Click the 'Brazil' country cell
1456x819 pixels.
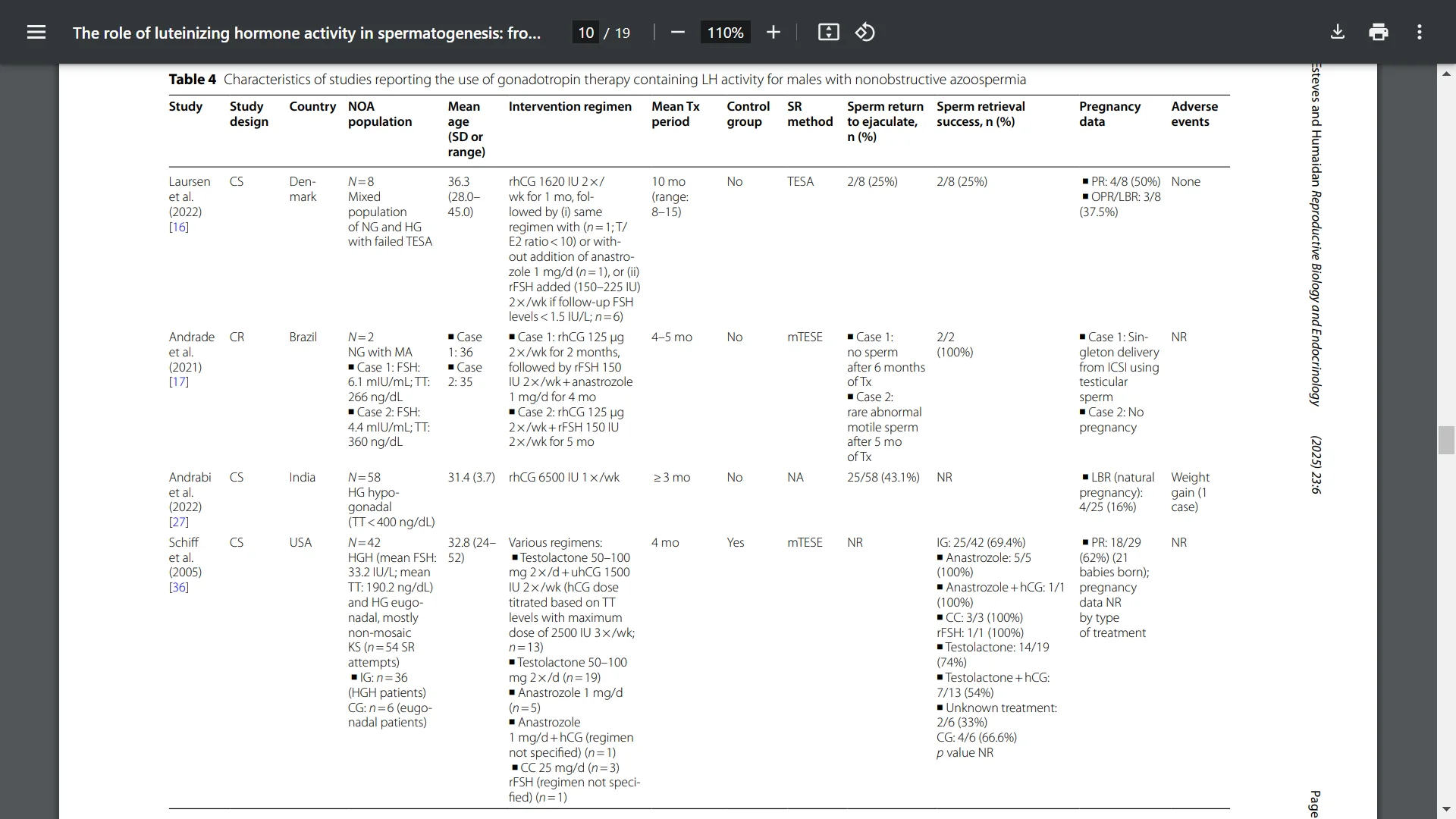pyautogui.click(x=303, y=337)
